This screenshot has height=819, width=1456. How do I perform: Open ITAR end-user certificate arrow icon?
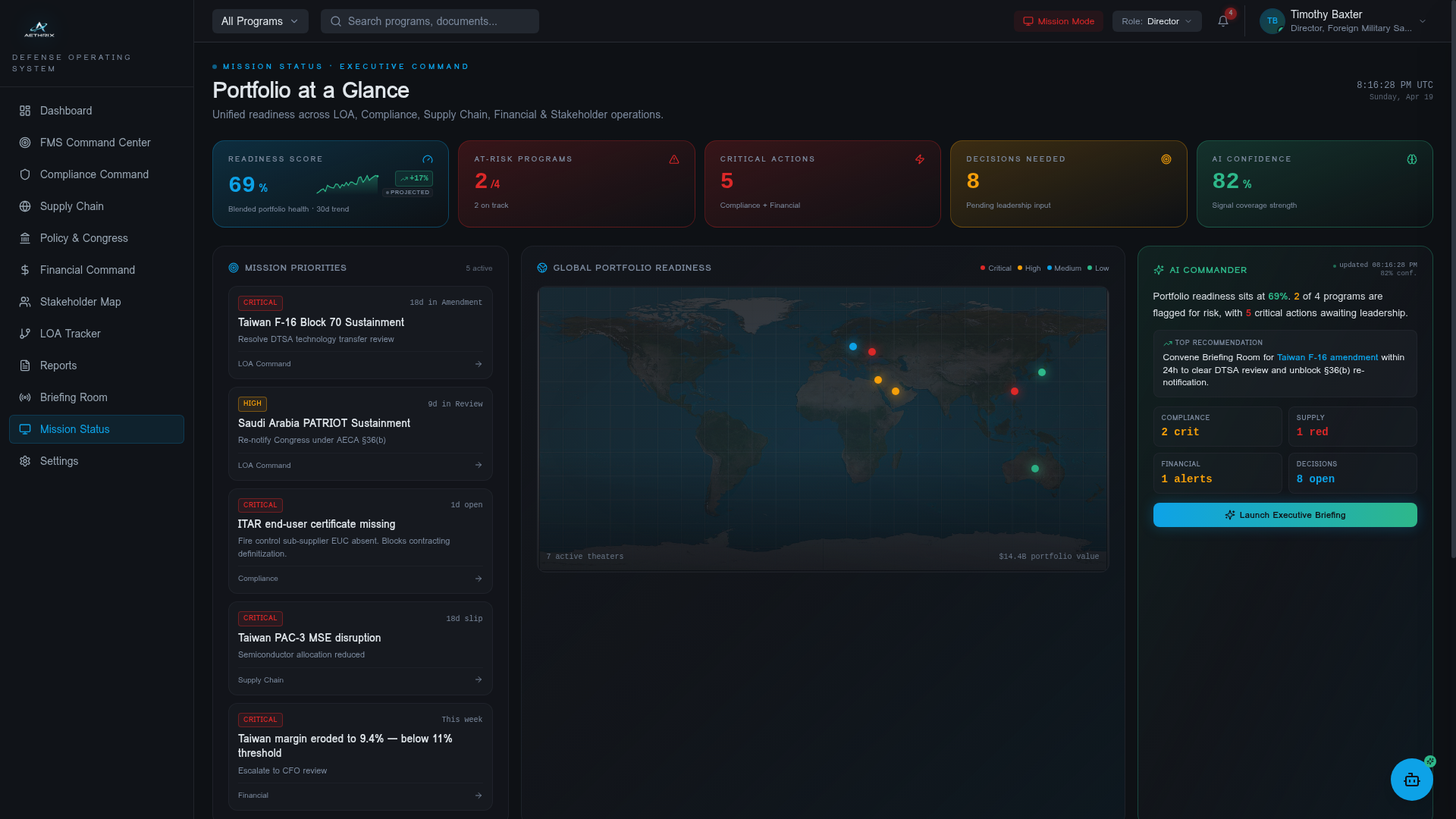click(479, 579)
